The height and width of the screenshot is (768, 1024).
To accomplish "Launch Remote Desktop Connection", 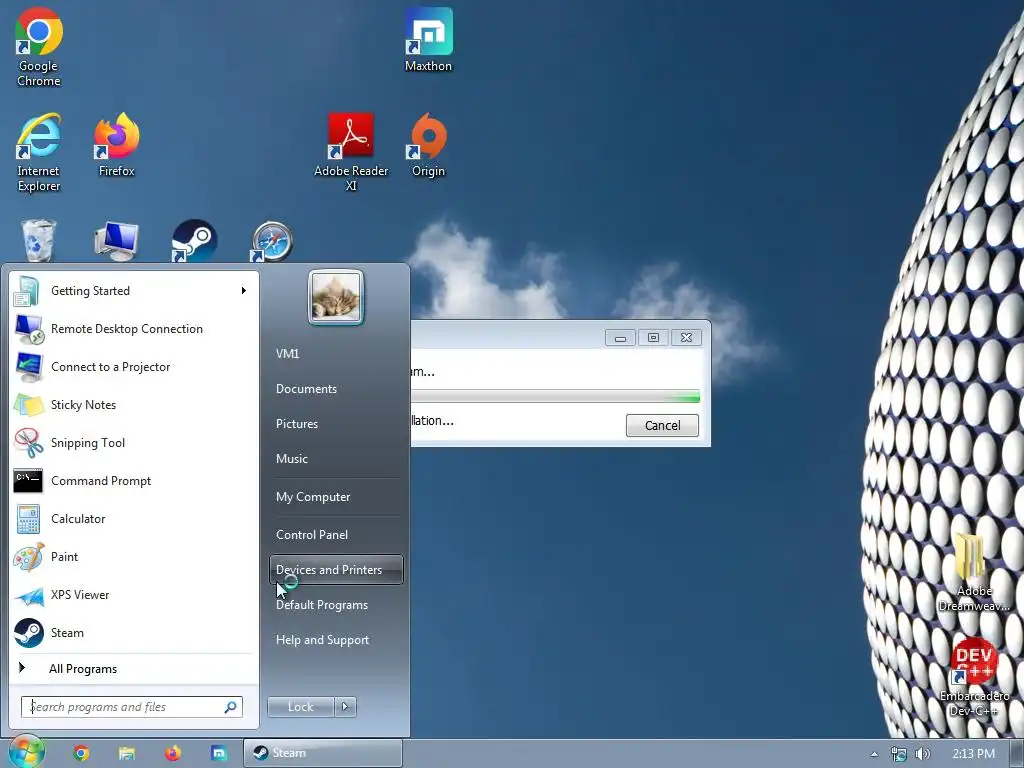I will pyautogui.click(x=131, y=328).
